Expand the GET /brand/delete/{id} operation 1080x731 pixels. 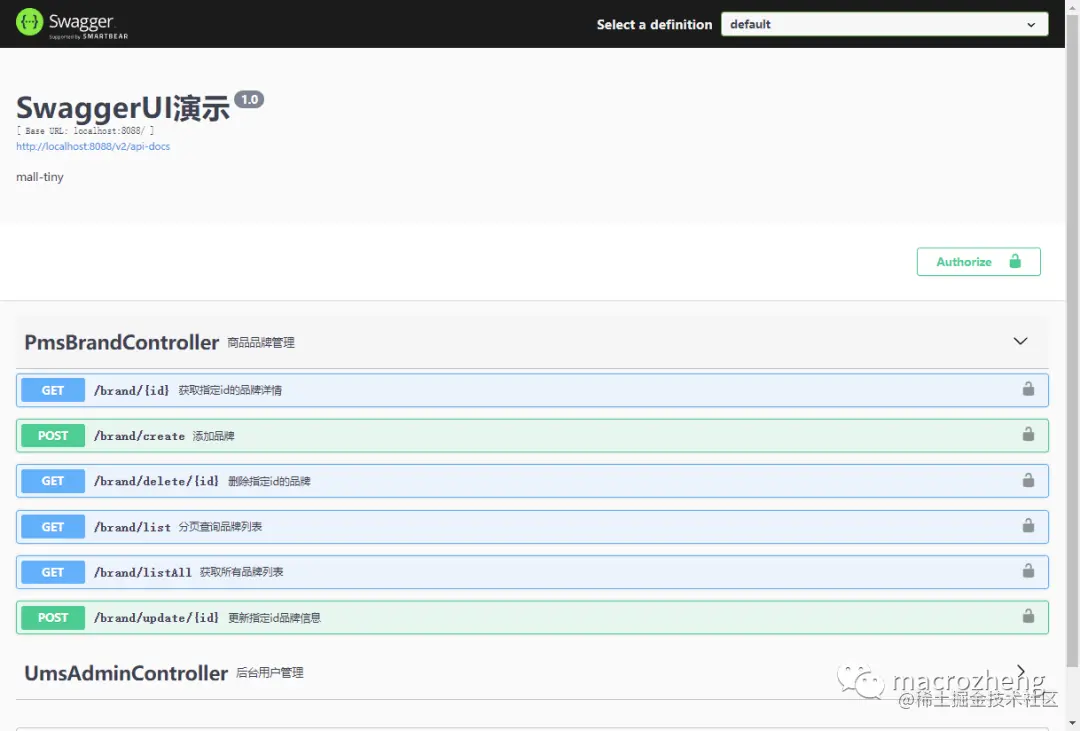click(532, 481)
